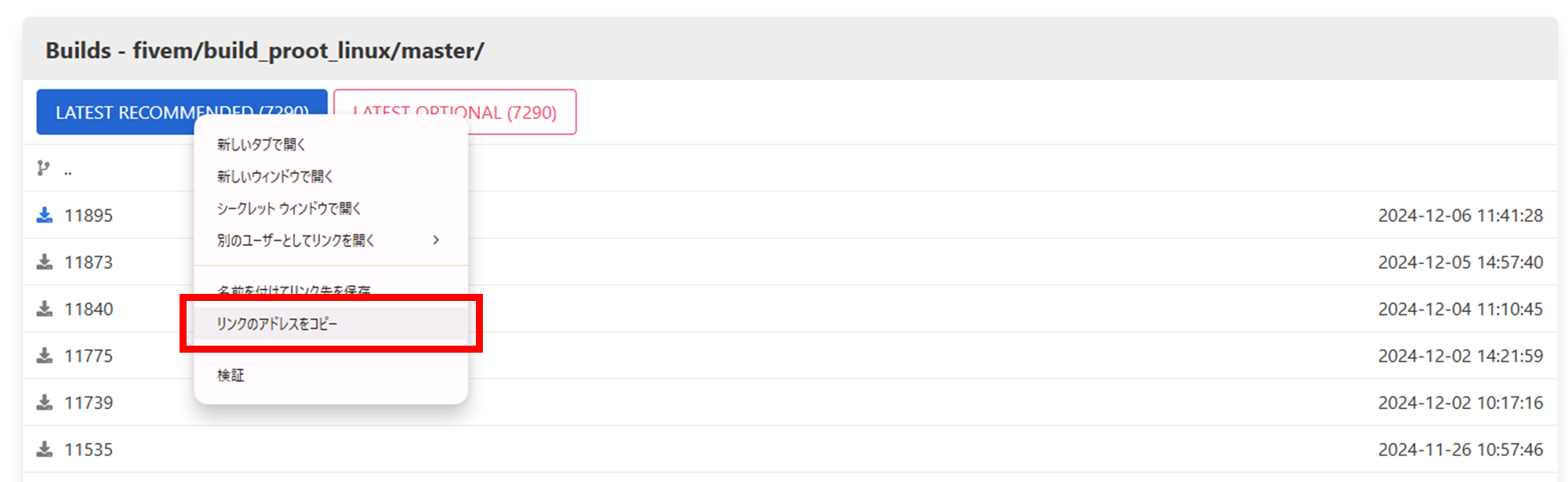
Task: Expand 別のユーザーとしてリンクを開く submenu arrow
Action: coord(436,240)
